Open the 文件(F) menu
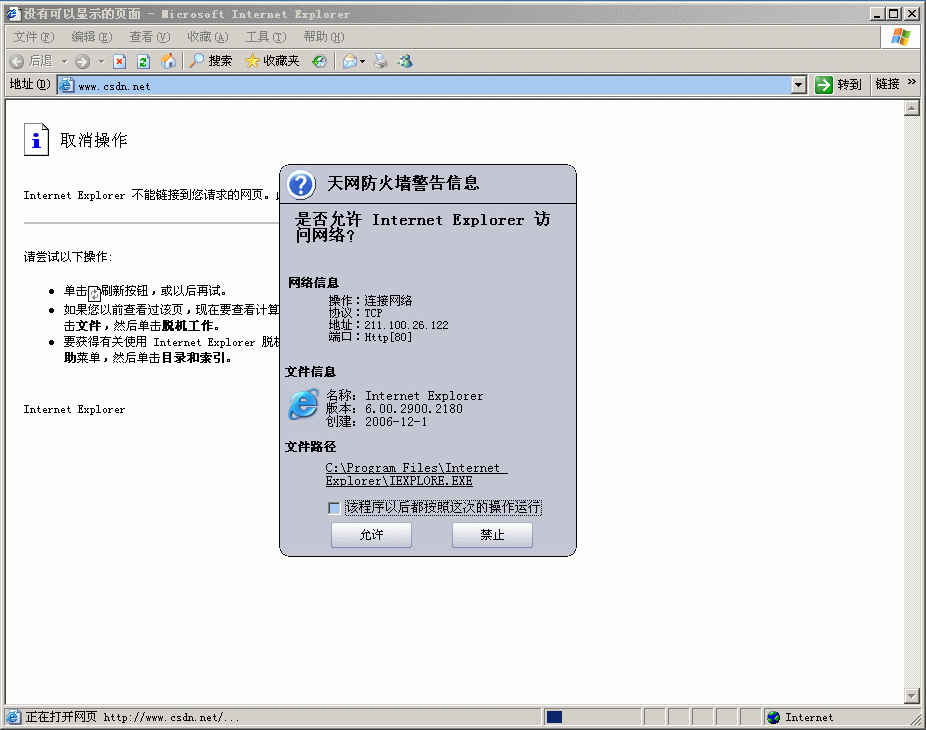The image size is (926, 730). [x=34, y=37]
